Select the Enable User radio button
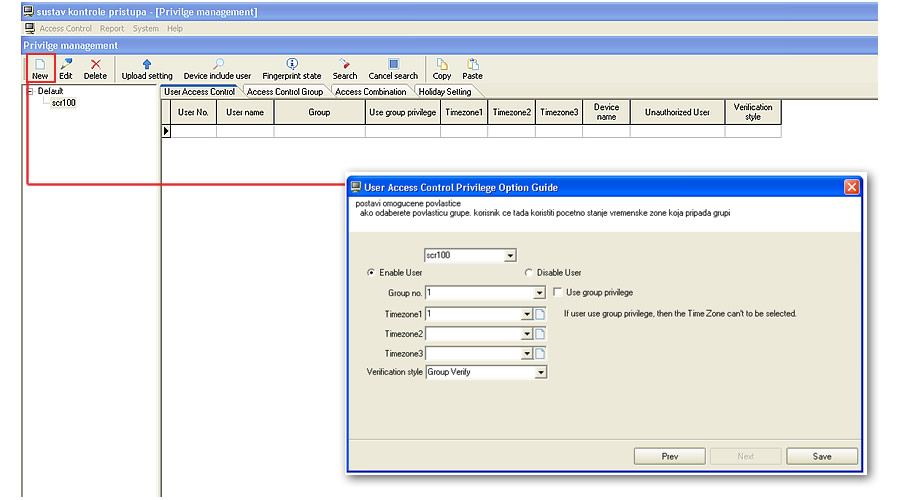Screen dimensions: 900x500 (372, 272)
